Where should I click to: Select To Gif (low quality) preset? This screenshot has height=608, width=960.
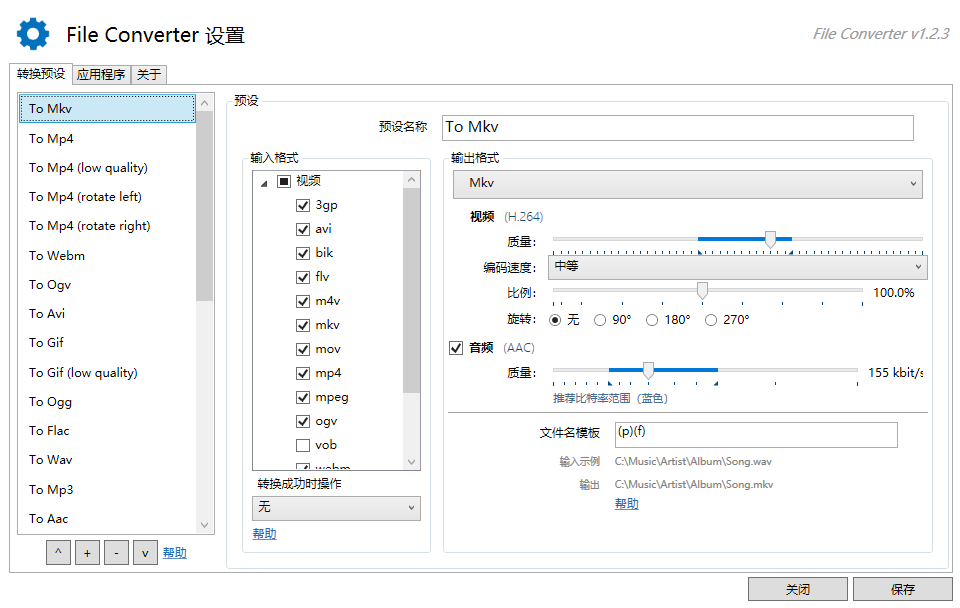[107, 372]
